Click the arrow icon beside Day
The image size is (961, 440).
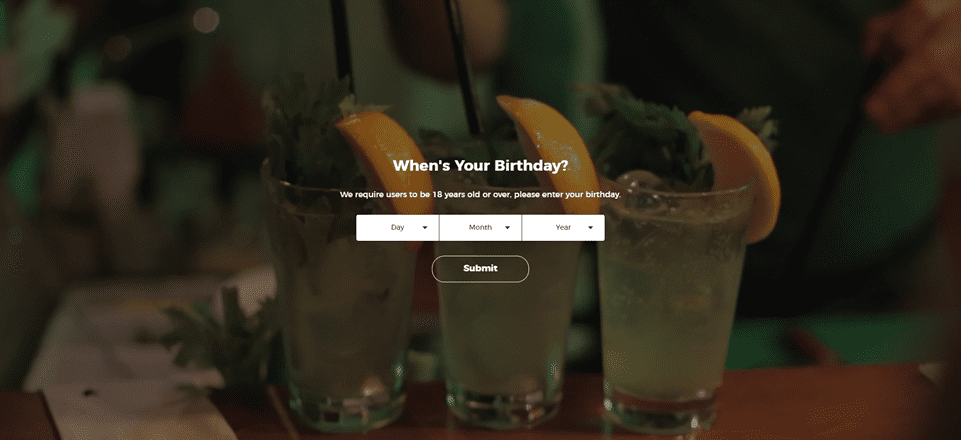425,227
